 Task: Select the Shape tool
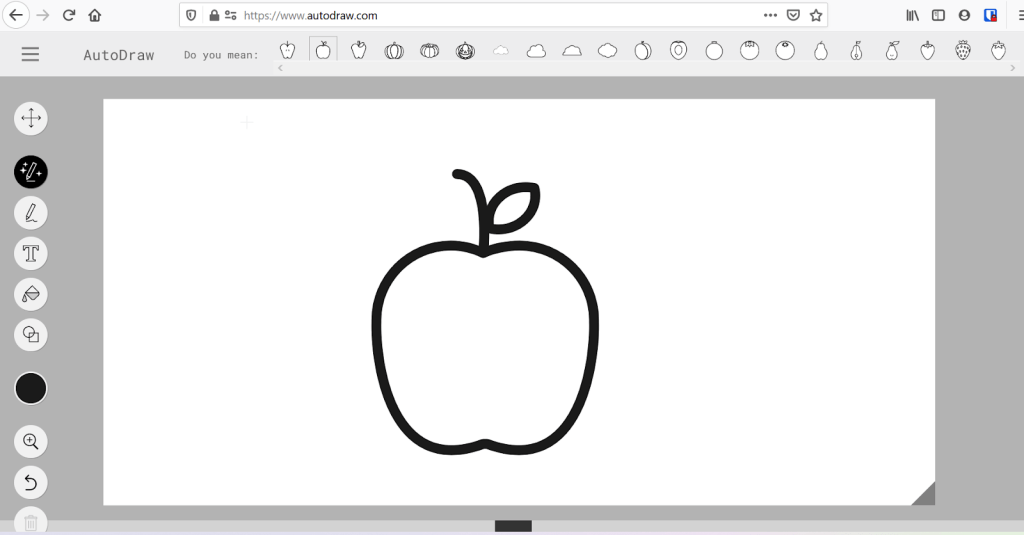[x=31, y=334]
